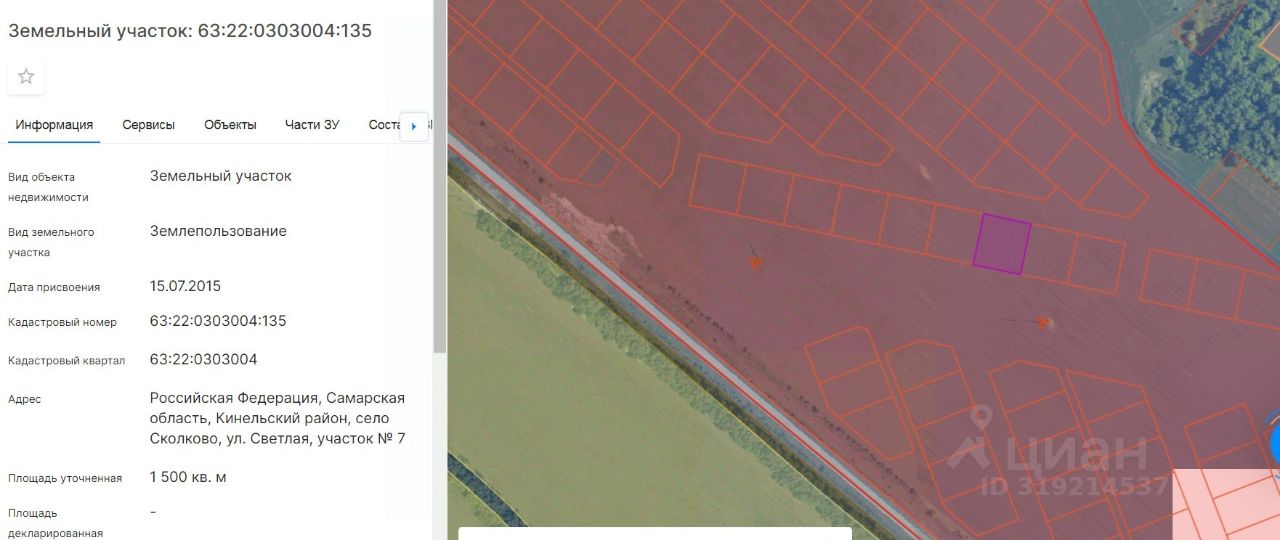This screenshot has width=1280, height=540.
Task: Click the address text with село Сколково
Action: tap(278, 418)
